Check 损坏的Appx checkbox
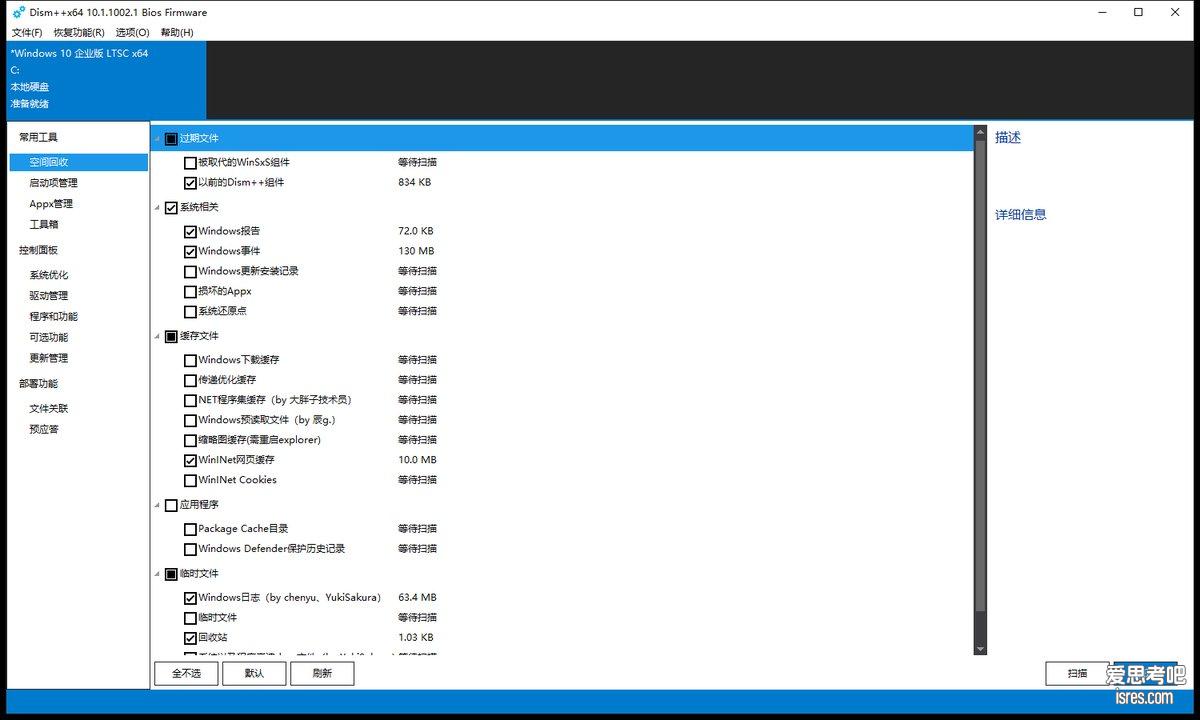1200x720 pixels. tap(190, 292)
